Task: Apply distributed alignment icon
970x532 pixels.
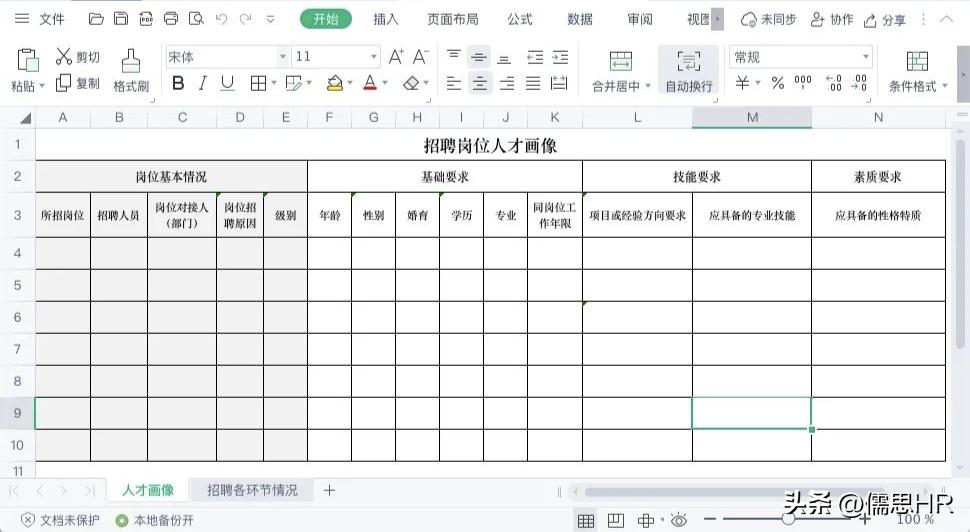Action: [559, 83]
